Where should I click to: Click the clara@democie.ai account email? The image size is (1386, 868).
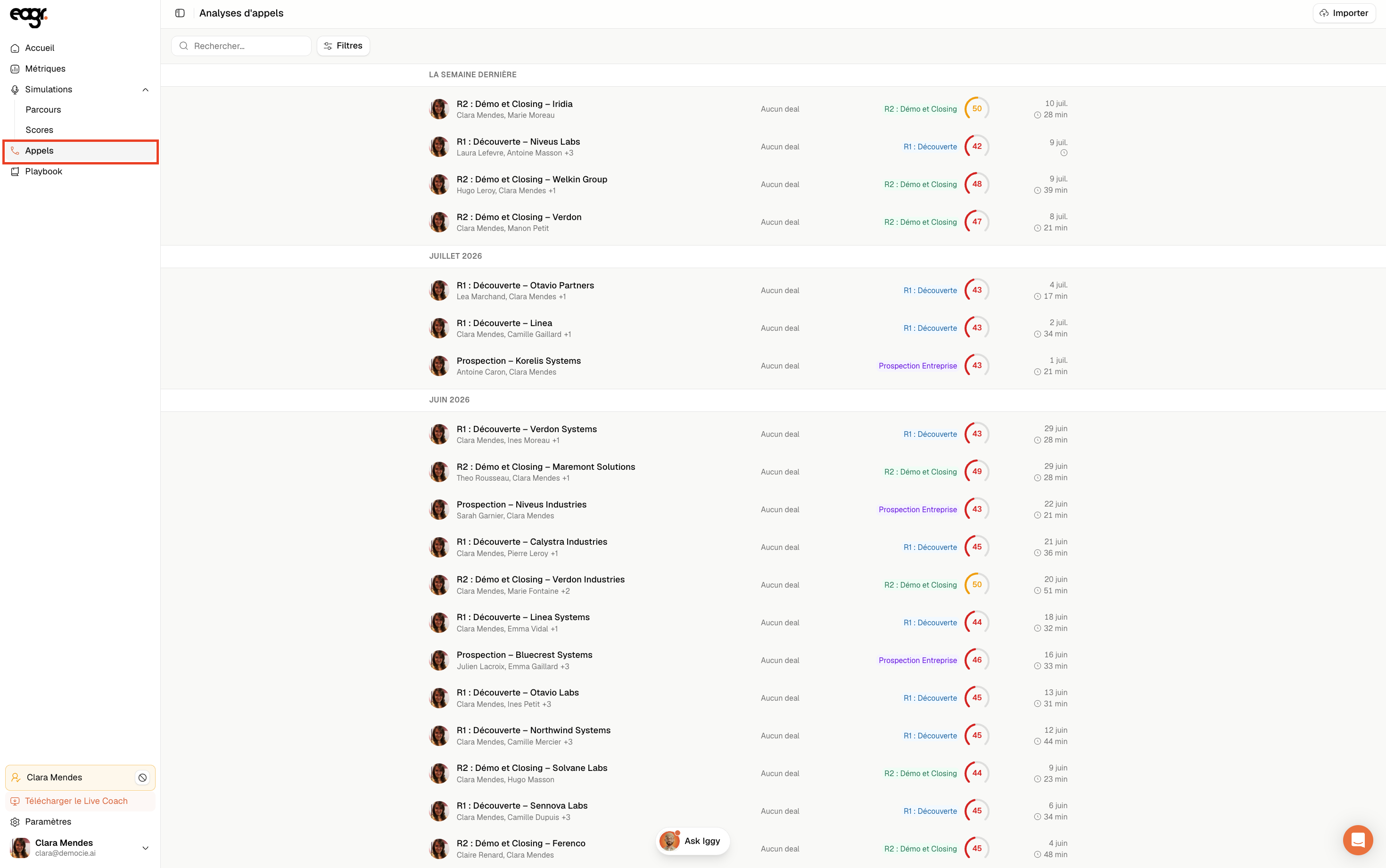[x=66, y=853]
